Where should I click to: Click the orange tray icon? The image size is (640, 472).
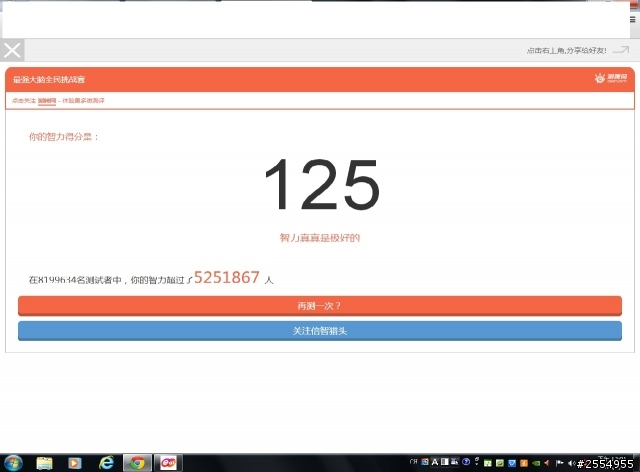[x=524, y=463]
